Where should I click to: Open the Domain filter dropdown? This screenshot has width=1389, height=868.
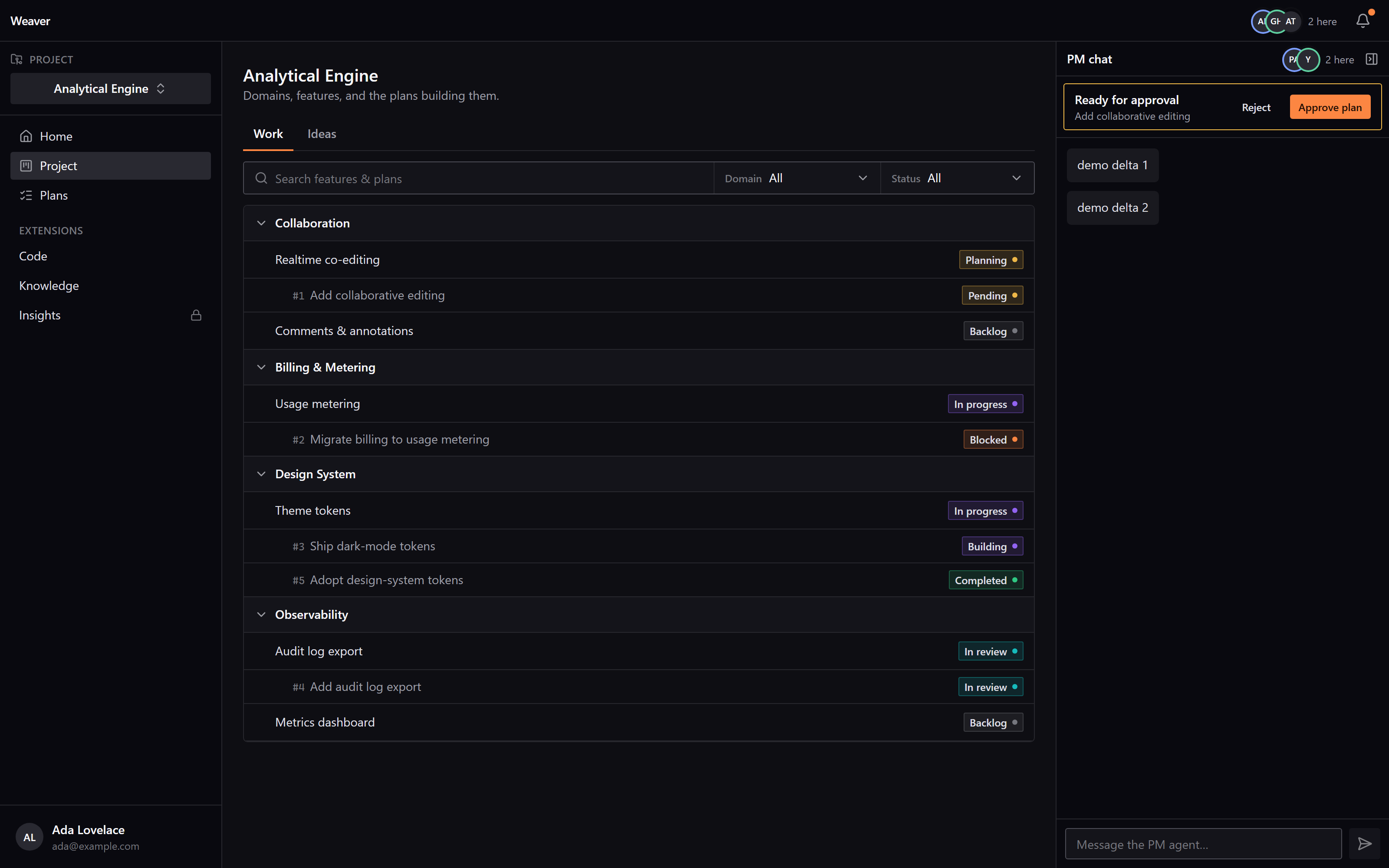(x=797, y=178)
